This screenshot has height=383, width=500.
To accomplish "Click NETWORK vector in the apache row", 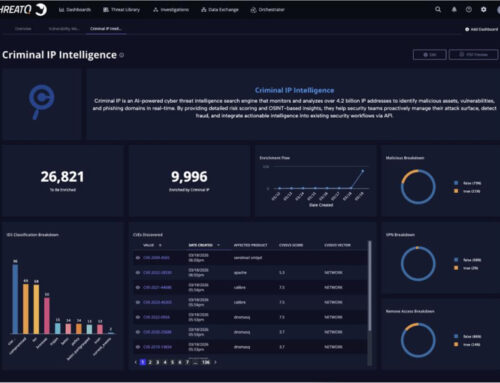I will [333, 272].
